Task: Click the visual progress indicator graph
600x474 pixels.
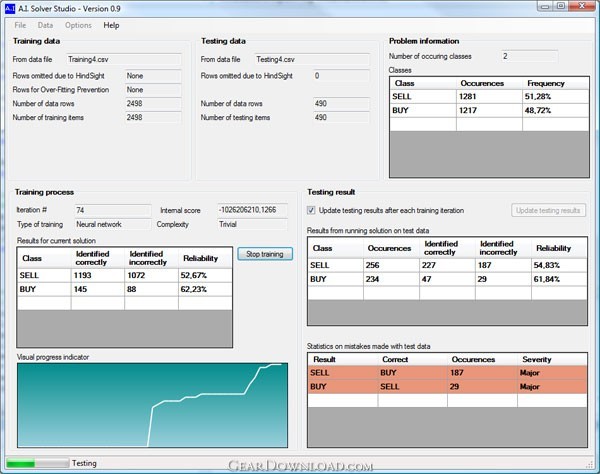Action: [152, 405]
